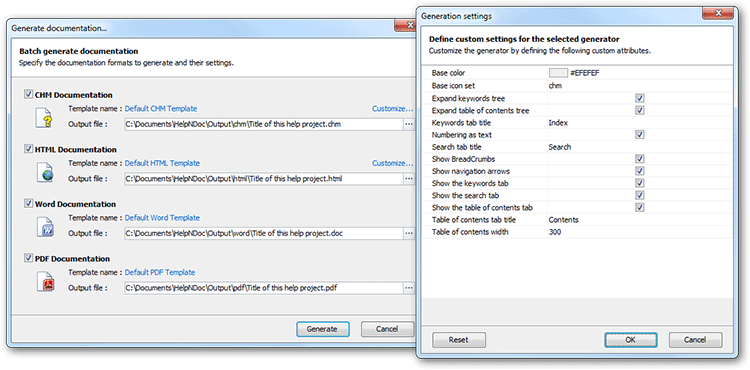The image size is (750, 370).
Task: Cancel the Generate documentation dialog
Action: click(x=387, y=329)
